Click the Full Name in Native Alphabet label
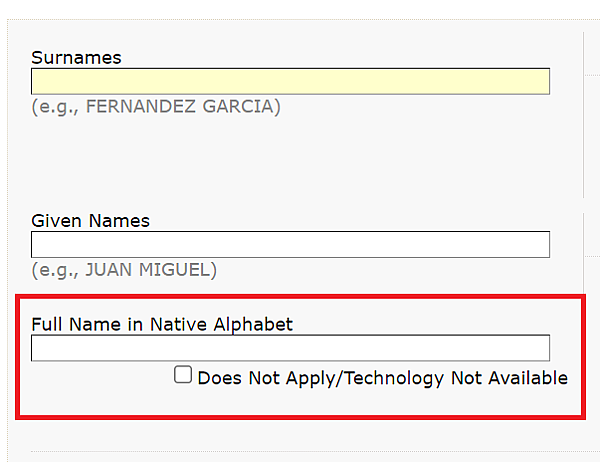Viewport: 600px width, 462px height. click(x=162, y=325)
